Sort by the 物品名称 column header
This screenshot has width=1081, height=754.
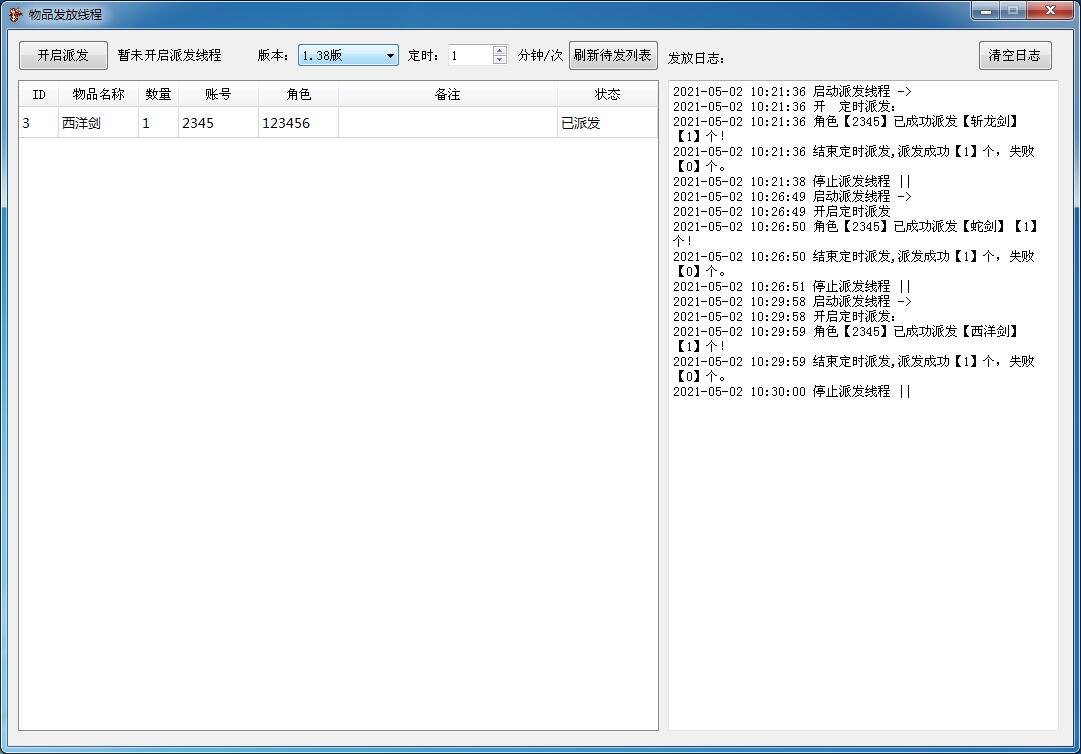click(x=99, y=94)
